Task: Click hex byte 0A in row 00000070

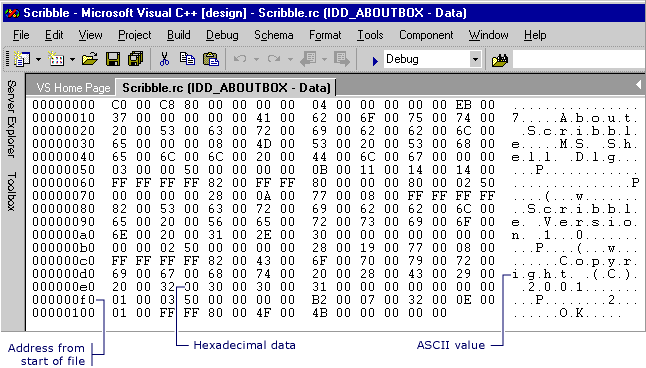Action: click(264, 196)
